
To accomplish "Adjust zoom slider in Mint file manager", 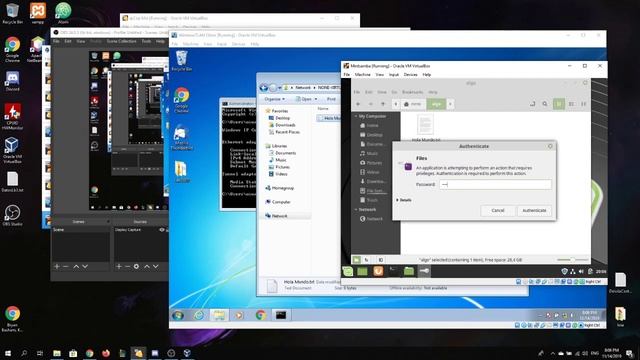I will (x=573, y=260).
